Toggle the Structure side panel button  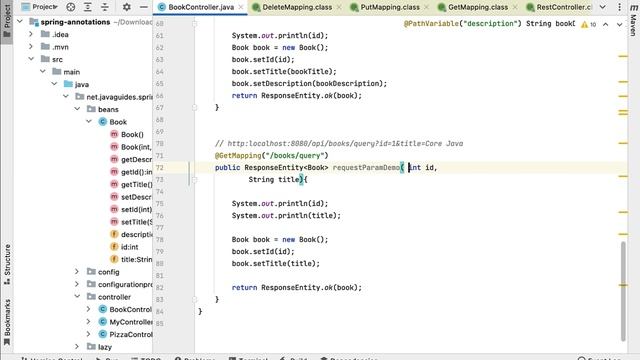click(x=7, y=264)
